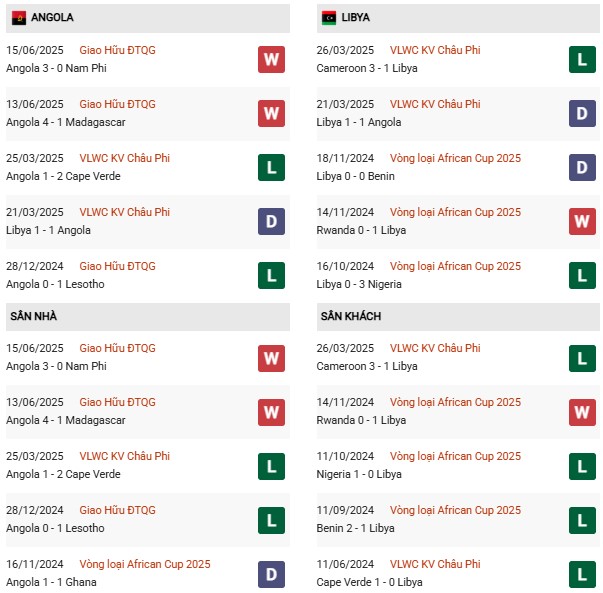Click L badge for Libya 0-3 Nigeria
The height and width of the screenshot is (593, 603).
click(x=581, y=275)
